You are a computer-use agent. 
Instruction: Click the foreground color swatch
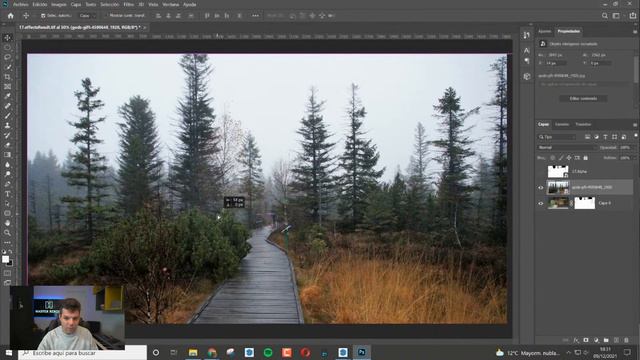coord(5,259)
